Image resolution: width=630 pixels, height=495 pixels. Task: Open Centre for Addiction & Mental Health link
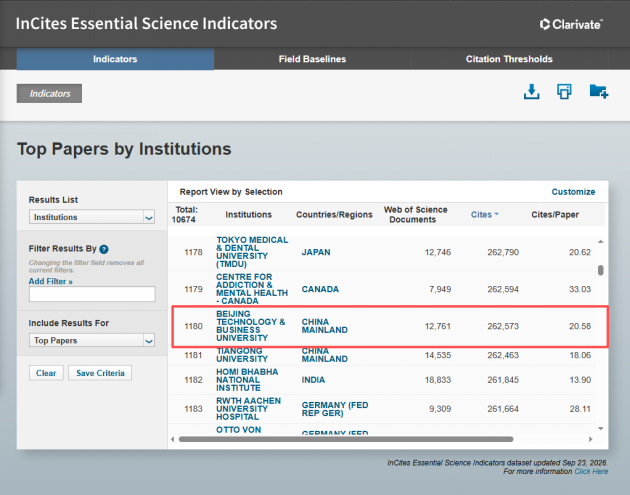click(252, 289)
